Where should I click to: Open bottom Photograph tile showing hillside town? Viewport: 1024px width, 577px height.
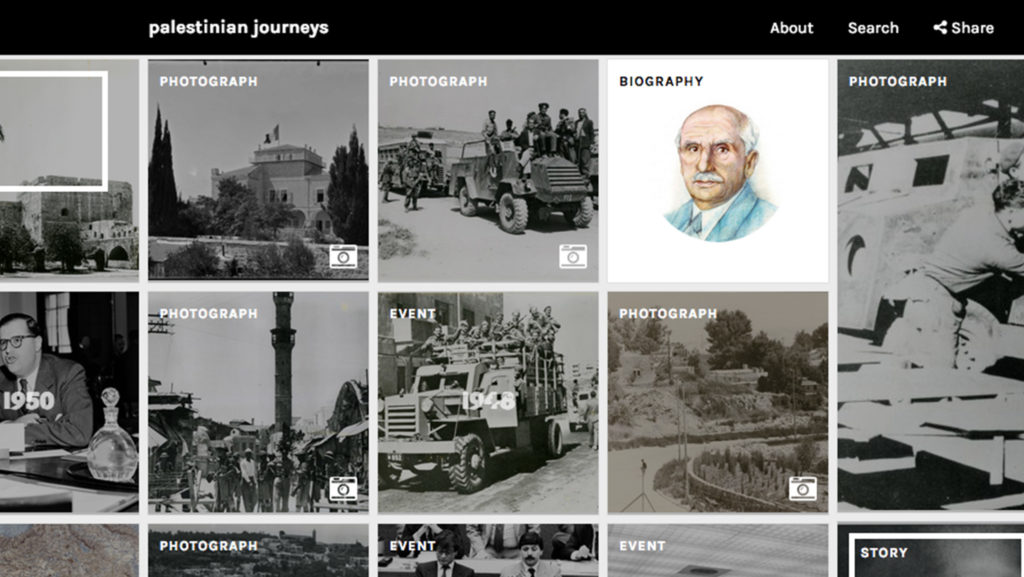coord(258,550)
